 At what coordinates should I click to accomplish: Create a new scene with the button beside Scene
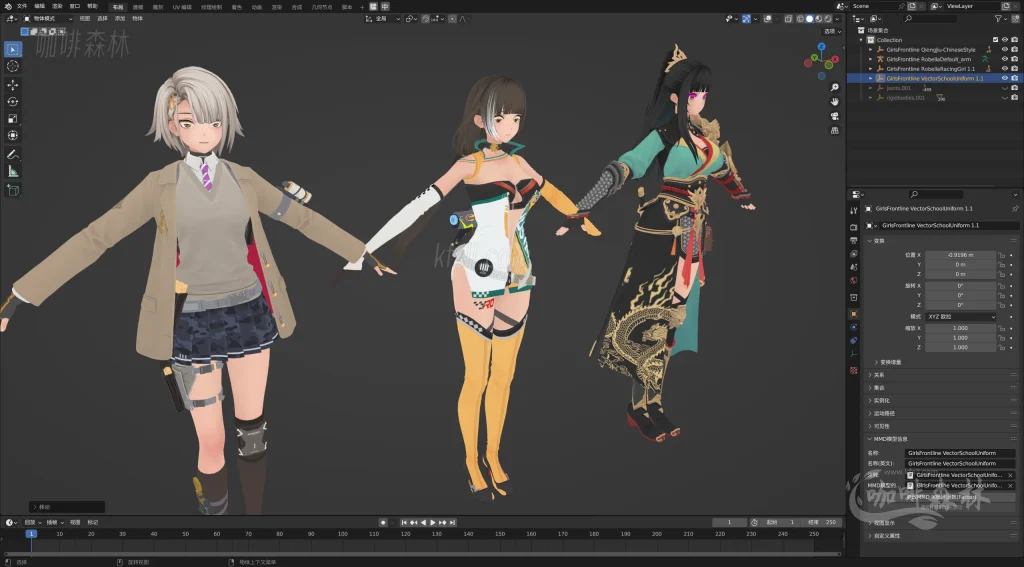pos(911,6)
